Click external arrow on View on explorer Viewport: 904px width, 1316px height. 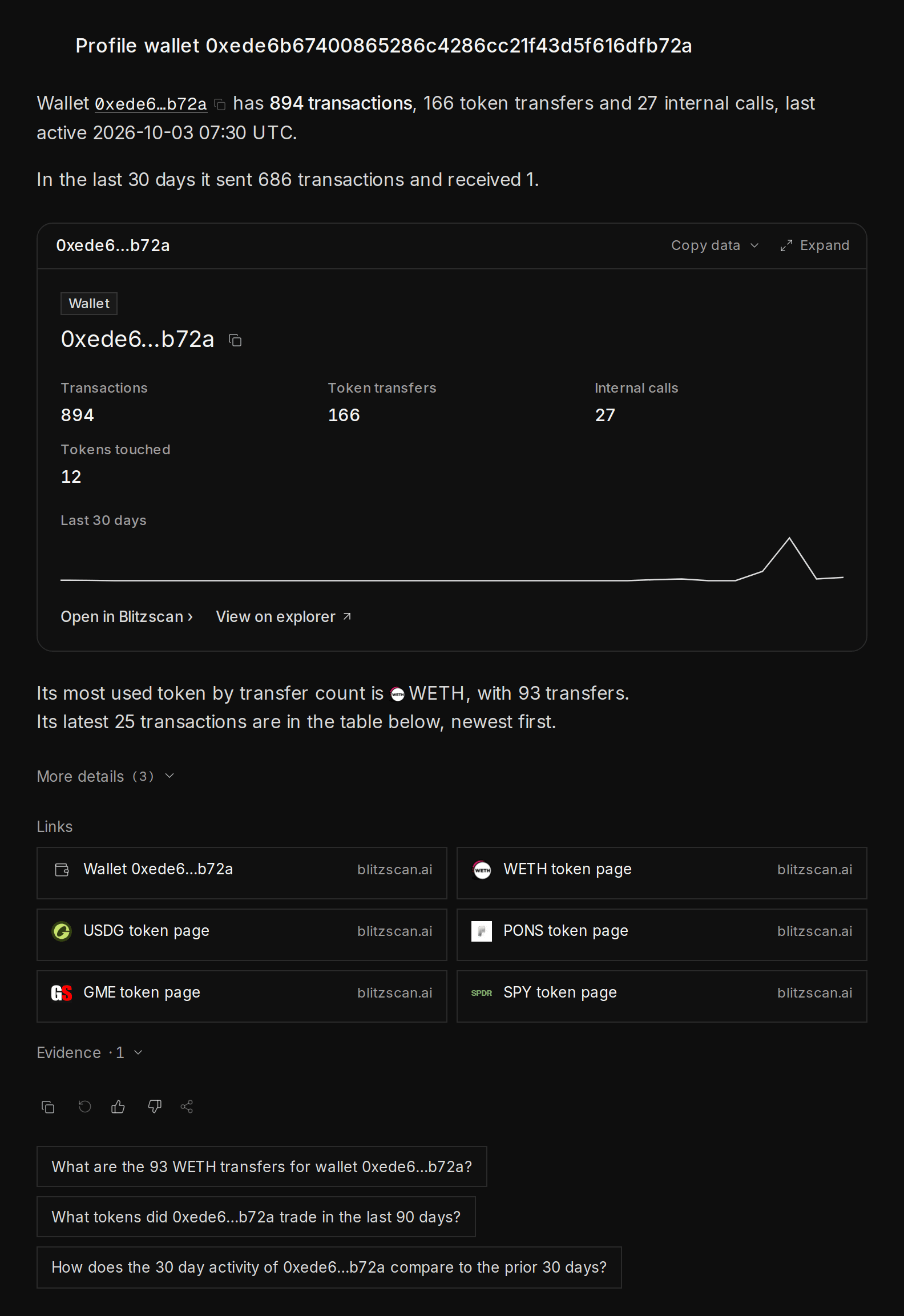(x=347, y=616)
